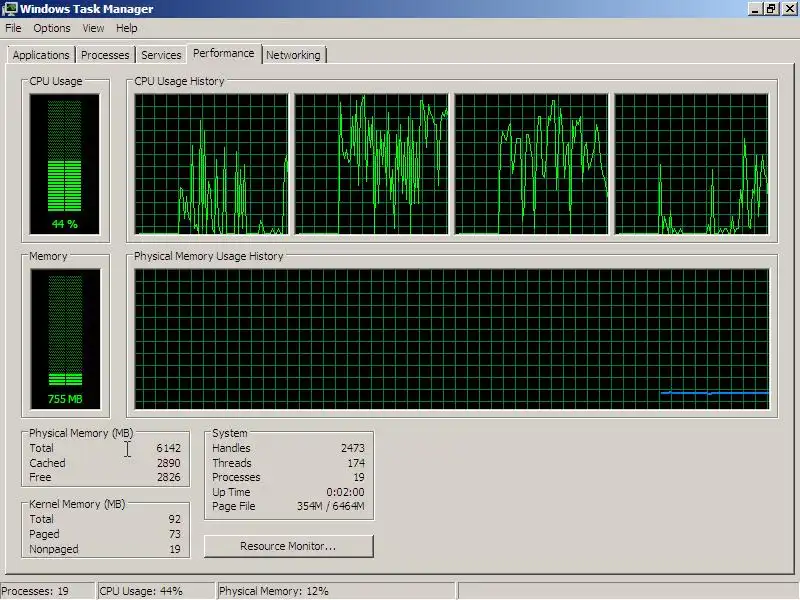Click the Task Manager title bar icon

coord(9,9)
